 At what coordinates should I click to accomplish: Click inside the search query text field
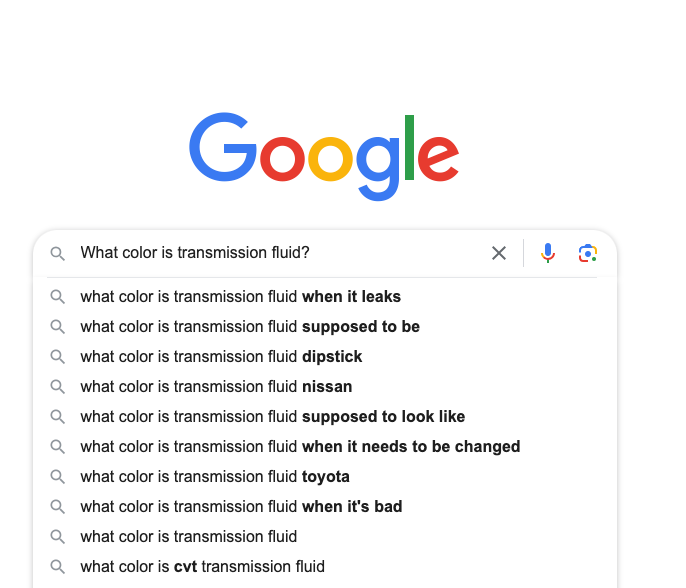280,253
